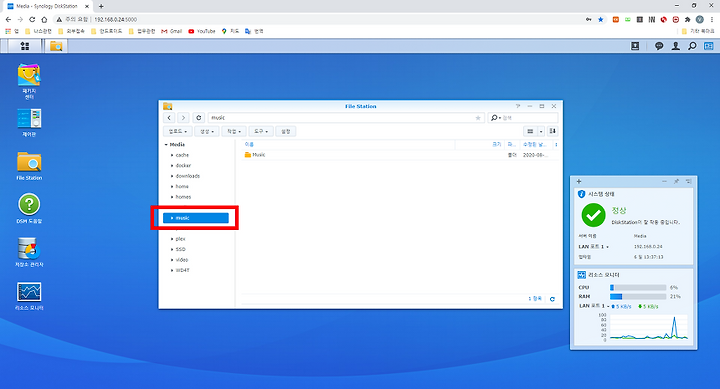This screenshot has width=720, height=389.
Task: Toggle the widgets panel icon in DSM taskbar
Action: (x=709, y=46)
